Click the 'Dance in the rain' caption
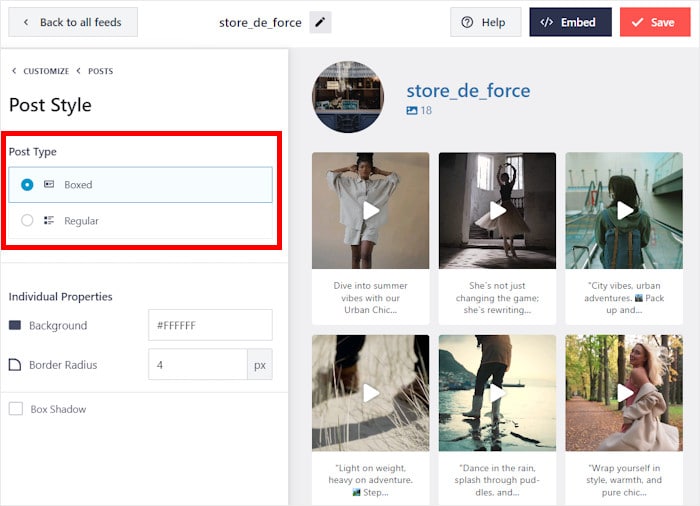700x506 pixels. (497, 480)
